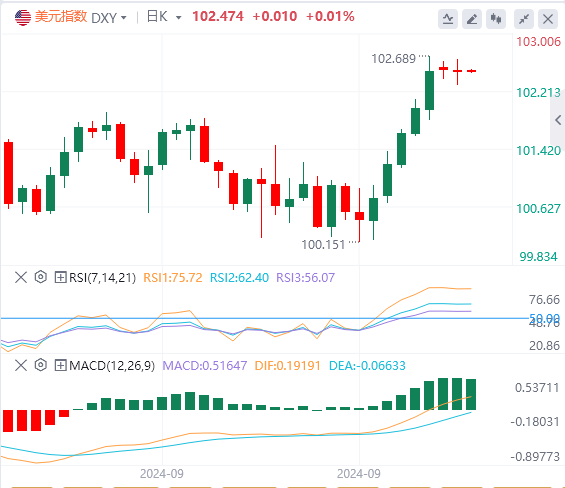
Task: Open the DXY symbol dropdown
Action: 109,18
